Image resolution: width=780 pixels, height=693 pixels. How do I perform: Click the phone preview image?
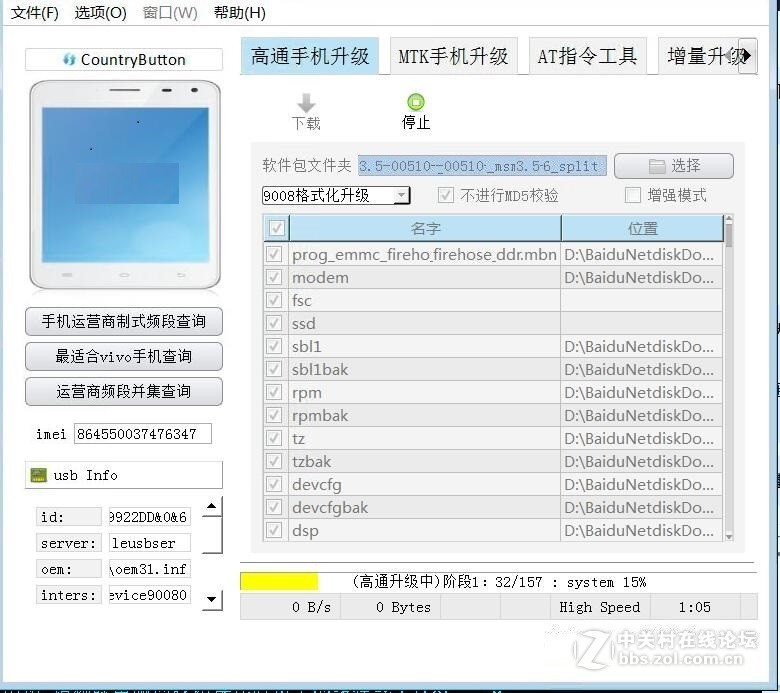point(125,185)
